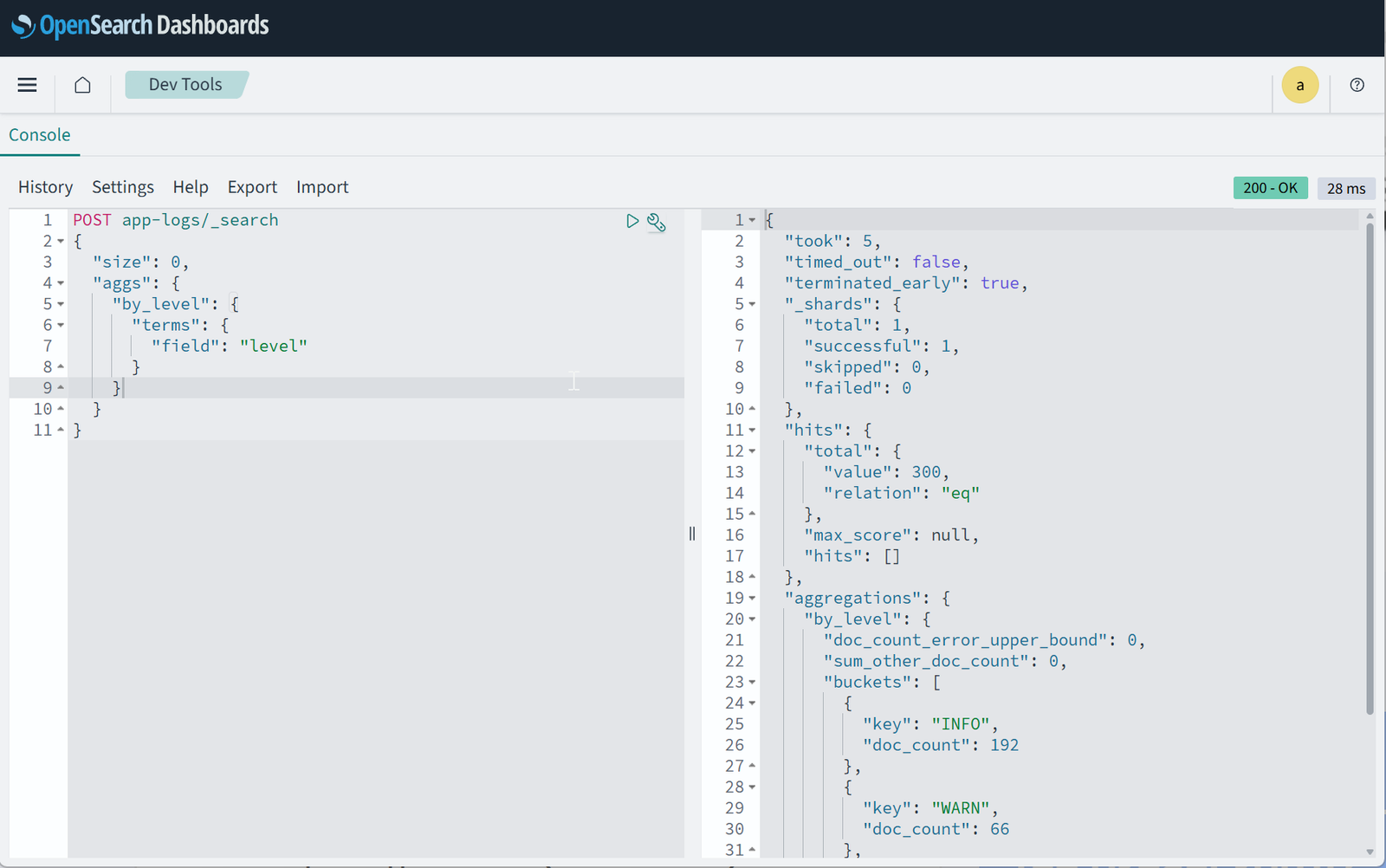Viewport: 1386px width, 868px height.
Task: Click the scroll-down arrow of the response pane
Action: [1370, 852]
